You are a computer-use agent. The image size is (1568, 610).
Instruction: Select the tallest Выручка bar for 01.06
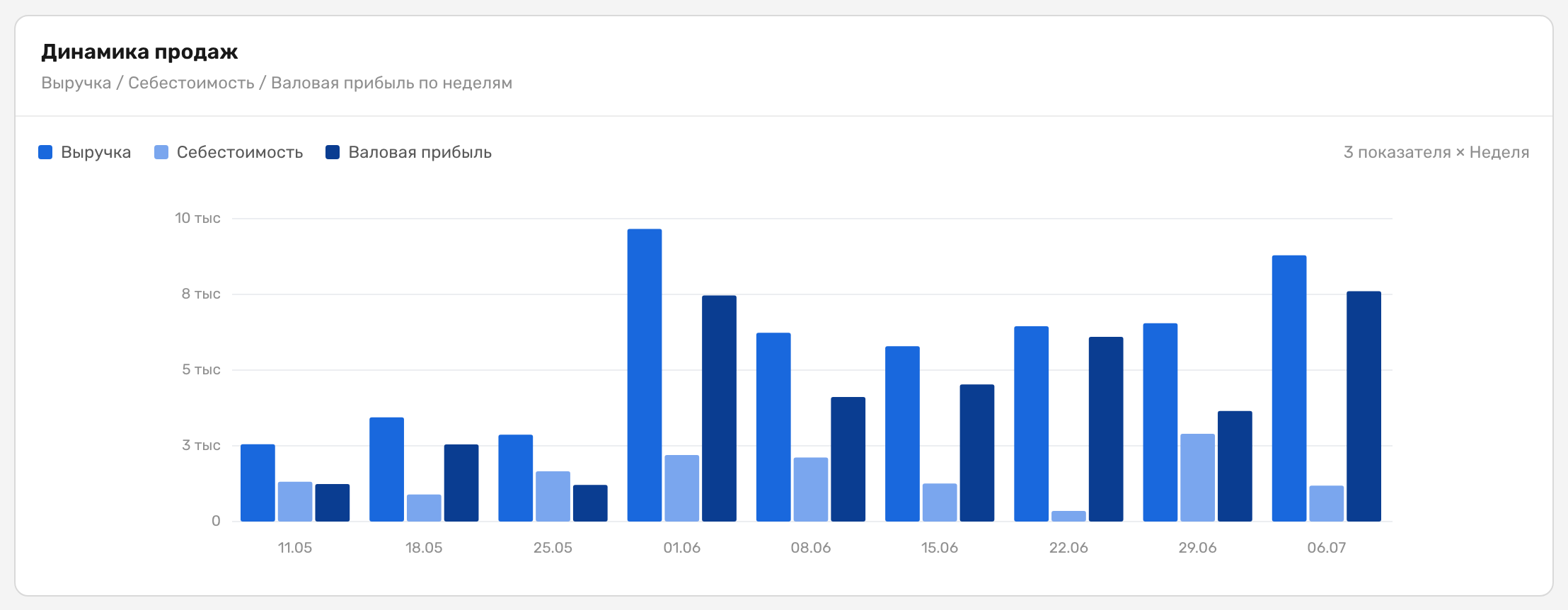[645, 375]
